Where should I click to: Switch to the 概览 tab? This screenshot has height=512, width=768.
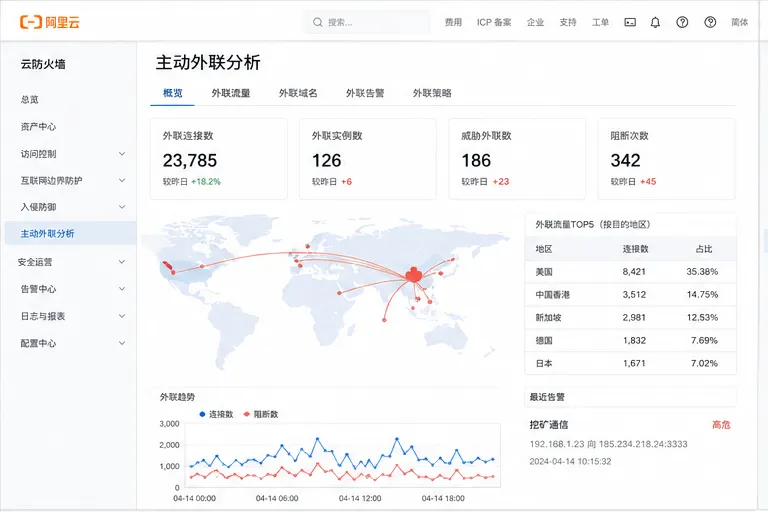tap(172, 93)
